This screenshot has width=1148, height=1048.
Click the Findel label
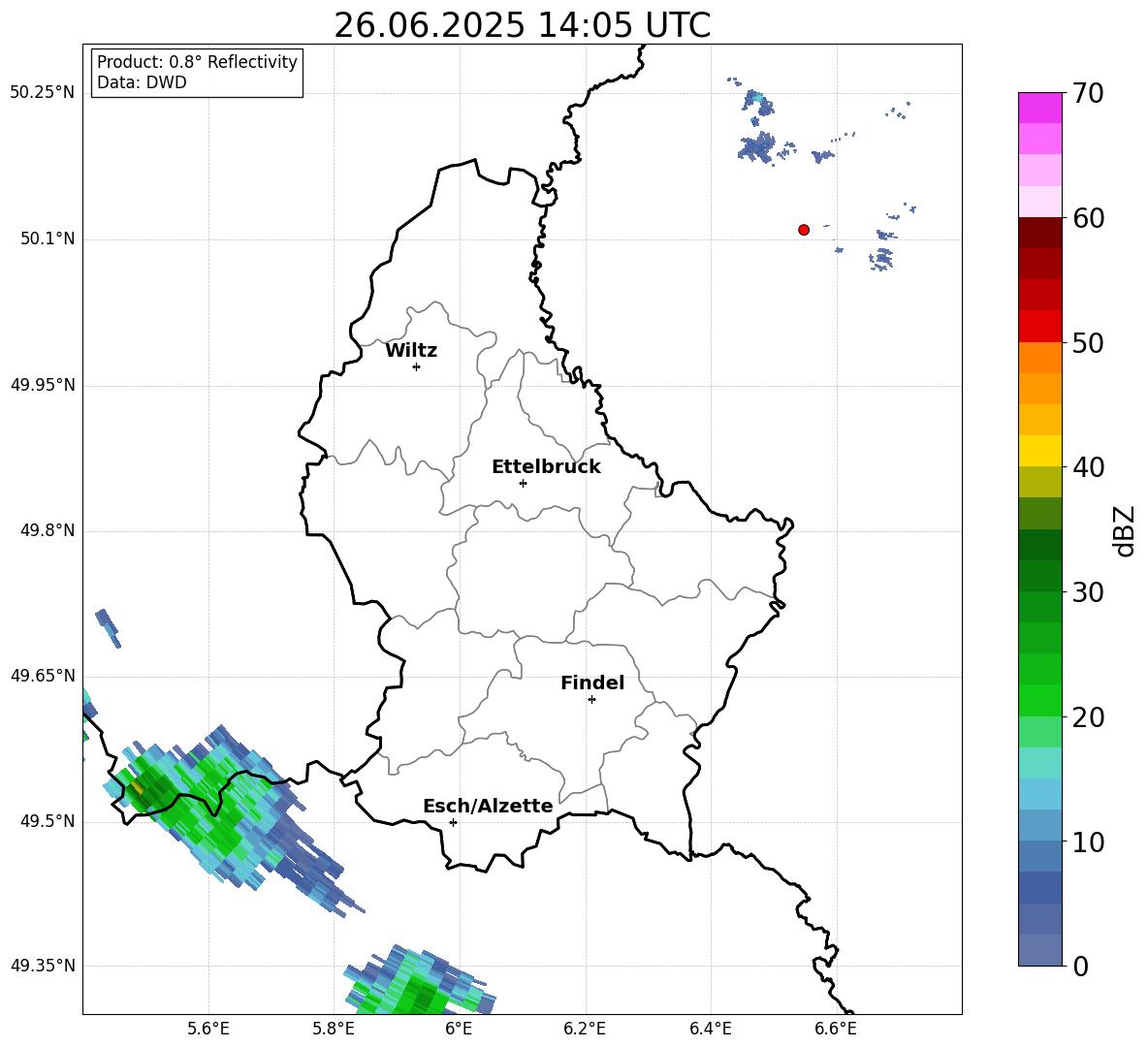(x=592, y=683)
